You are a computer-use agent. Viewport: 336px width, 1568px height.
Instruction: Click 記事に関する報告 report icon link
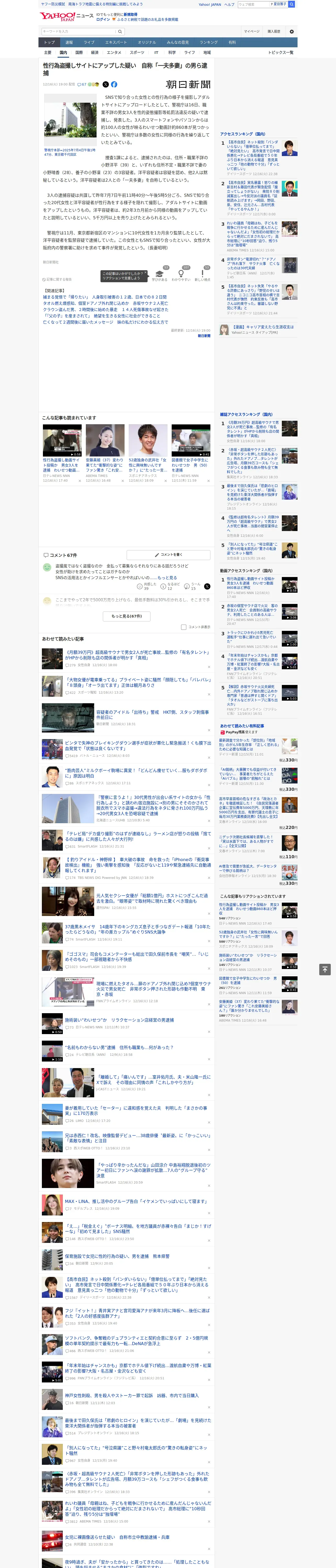pyautogui.click(x=57, y=279)
